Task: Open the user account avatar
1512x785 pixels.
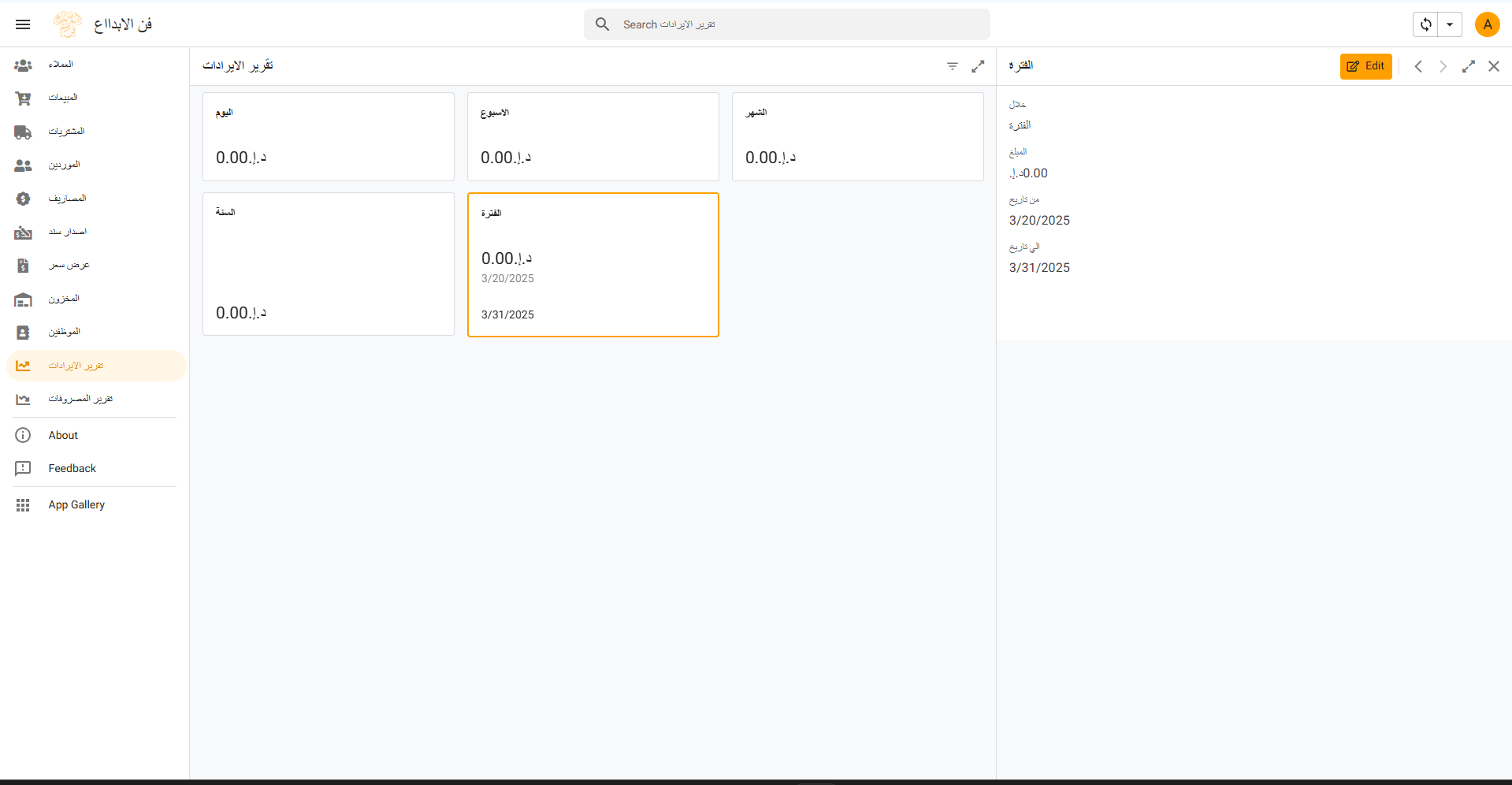Action: (x=1487, y=24)
